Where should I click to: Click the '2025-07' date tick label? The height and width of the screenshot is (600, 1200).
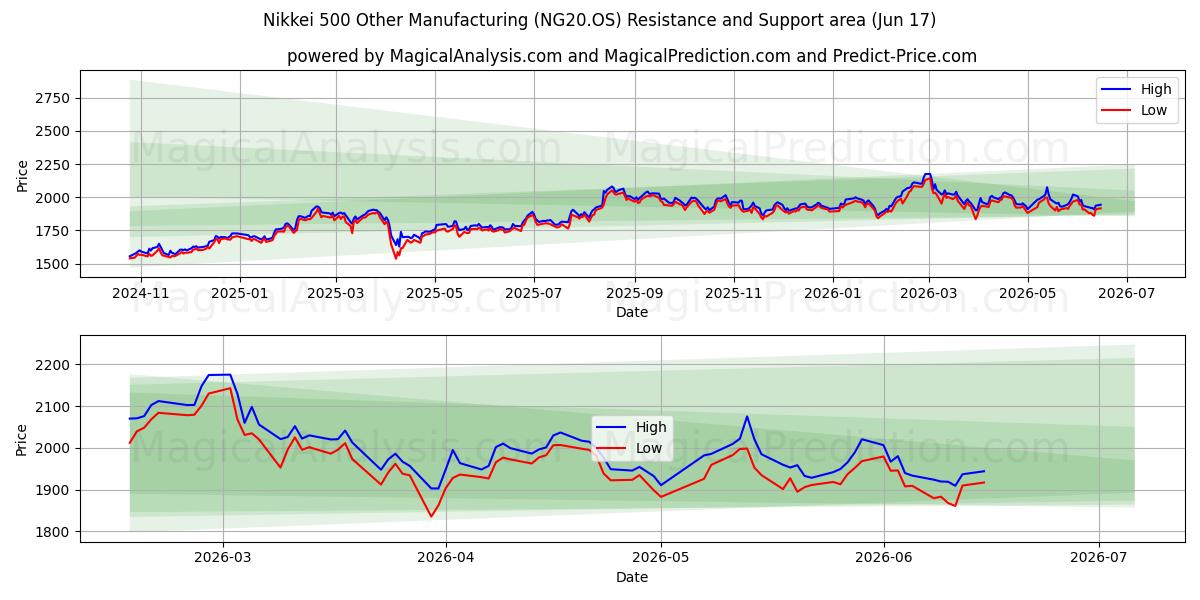[x=534, y=293]
